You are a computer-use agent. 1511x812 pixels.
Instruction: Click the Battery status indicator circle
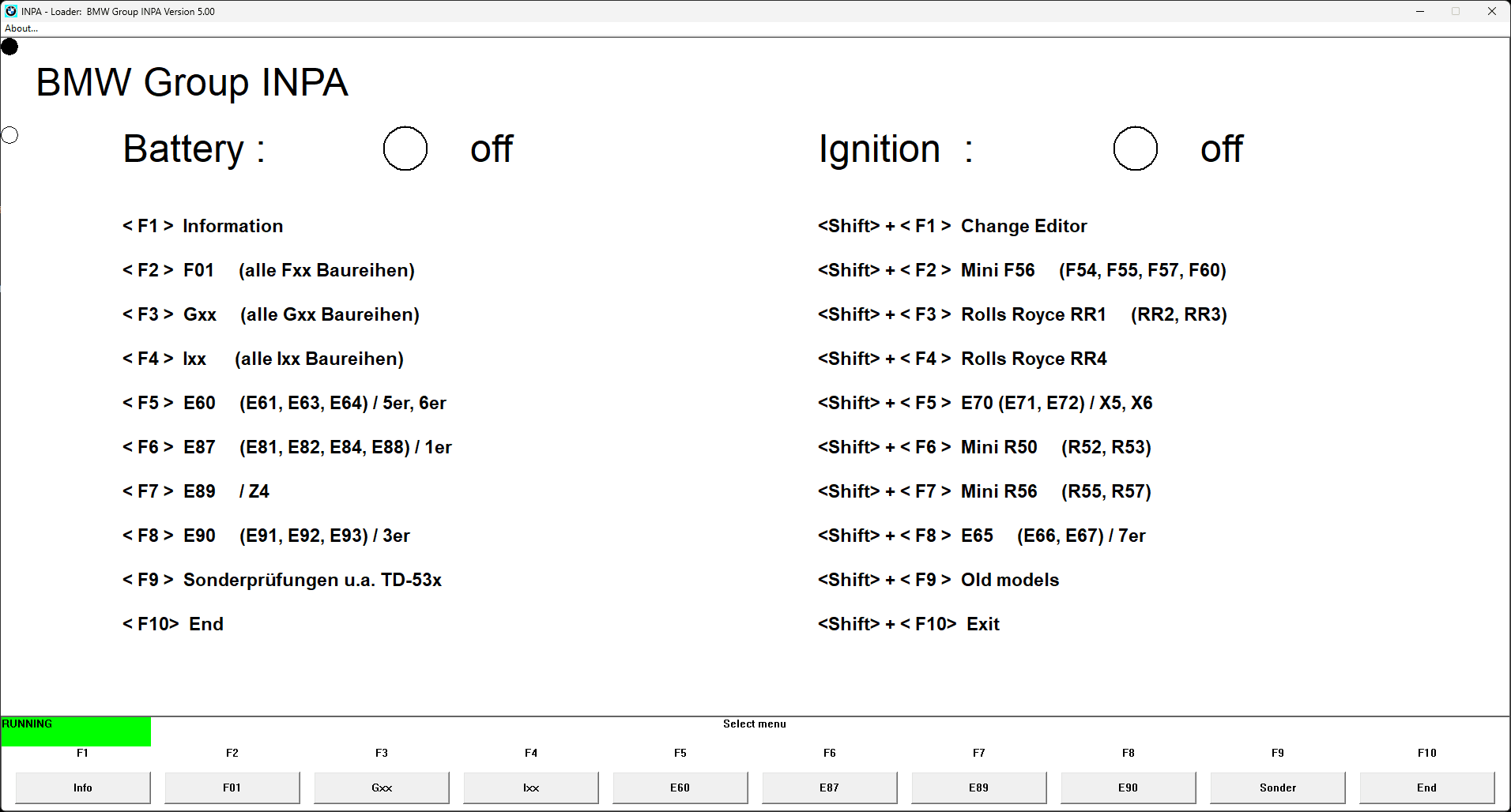click(x=405, y=148)
